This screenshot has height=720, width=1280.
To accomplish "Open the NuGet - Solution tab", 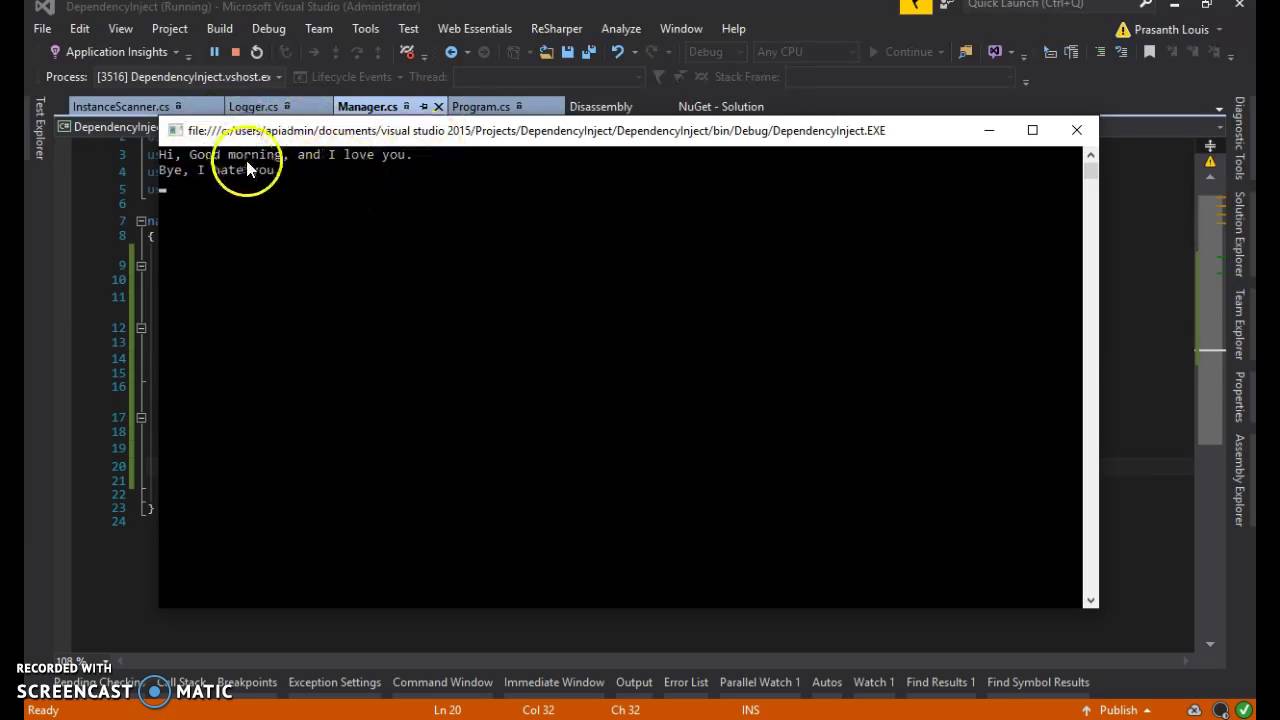I will click(x=721, y=106).
